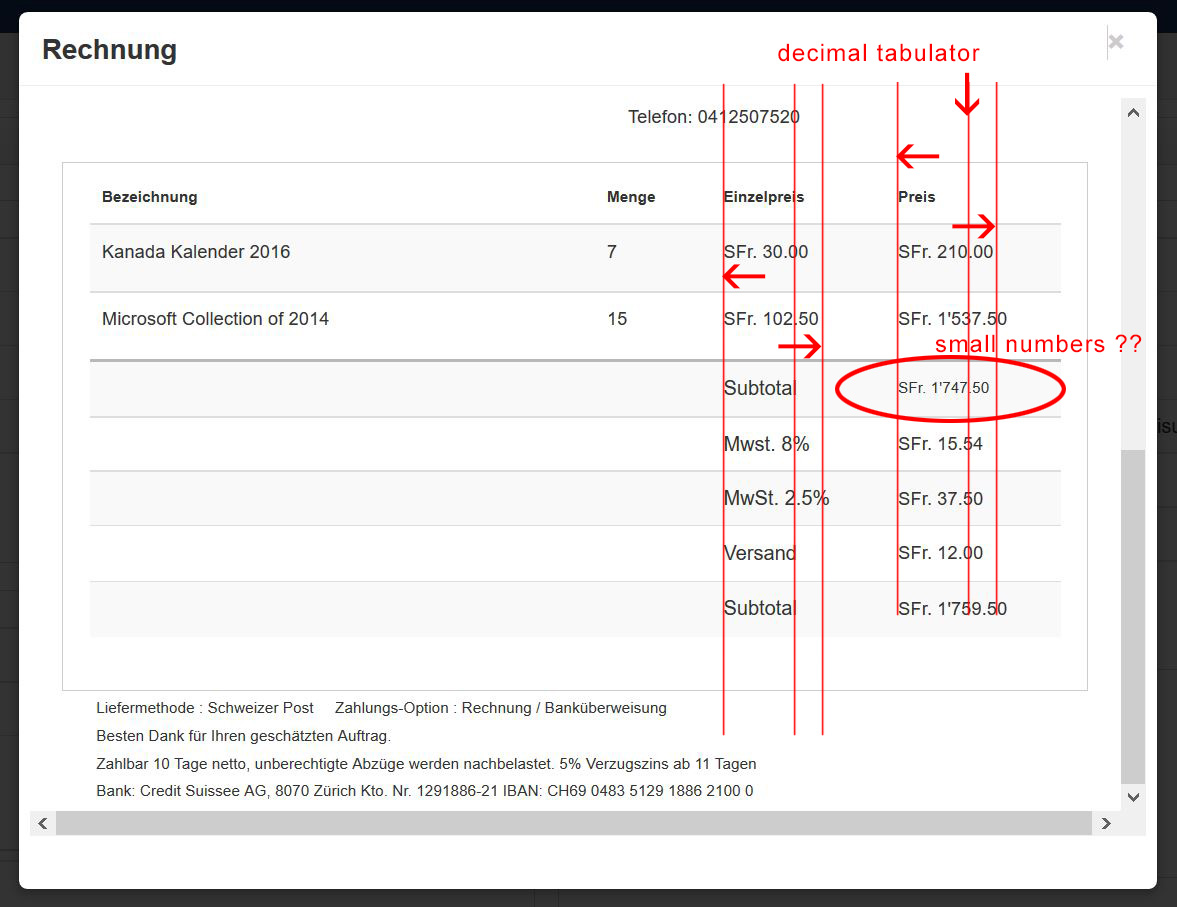Click the MwSt. 2.5% label

coord(776,498)
